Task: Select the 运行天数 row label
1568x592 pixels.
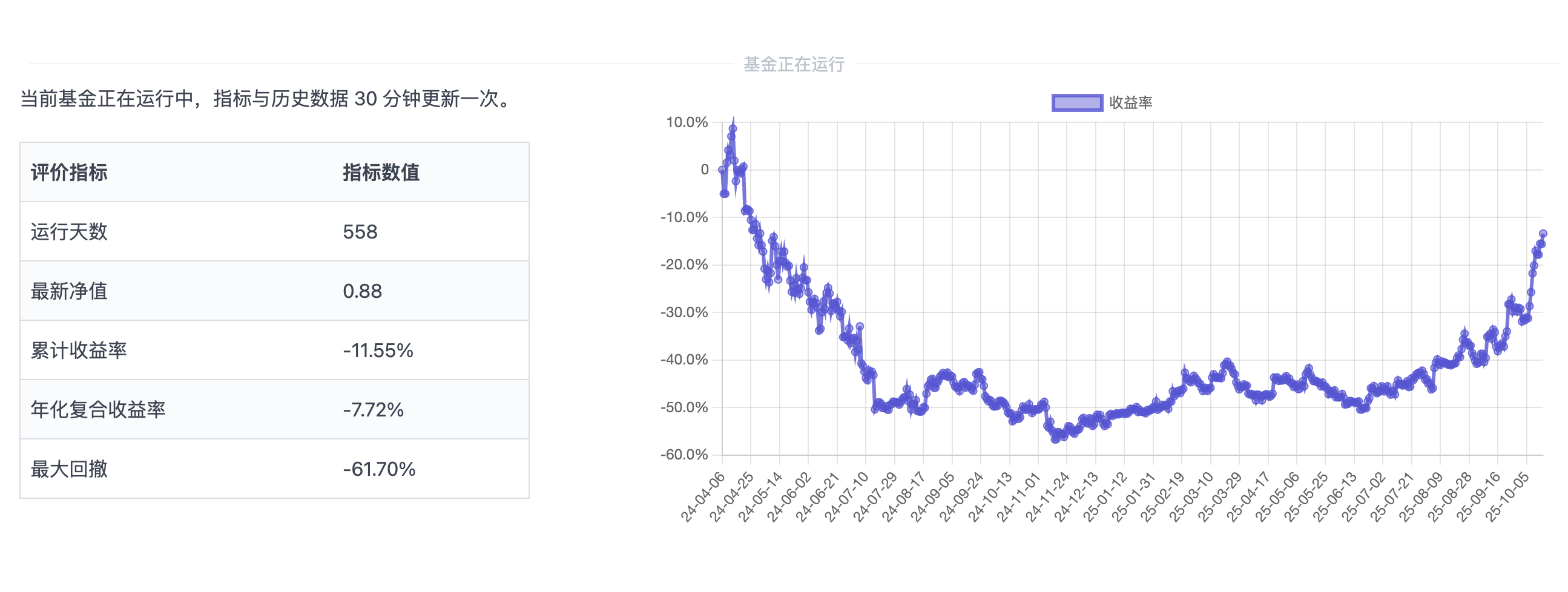Action: 70,232
